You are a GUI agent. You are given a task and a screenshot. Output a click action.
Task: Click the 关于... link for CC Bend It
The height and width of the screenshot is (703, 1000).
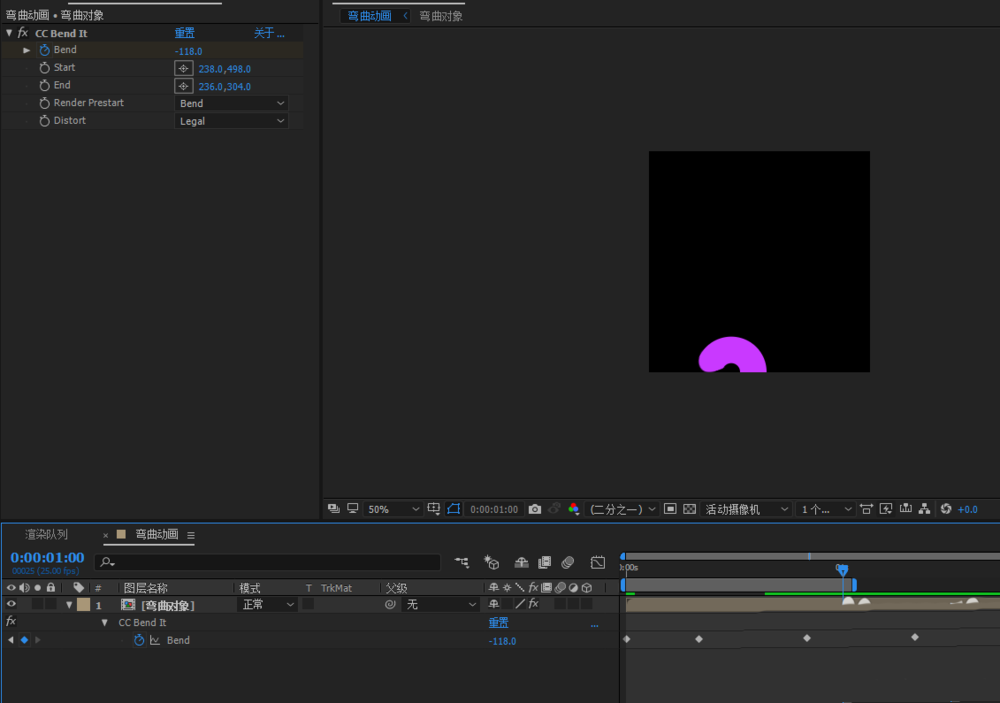[x=269, y=33]
